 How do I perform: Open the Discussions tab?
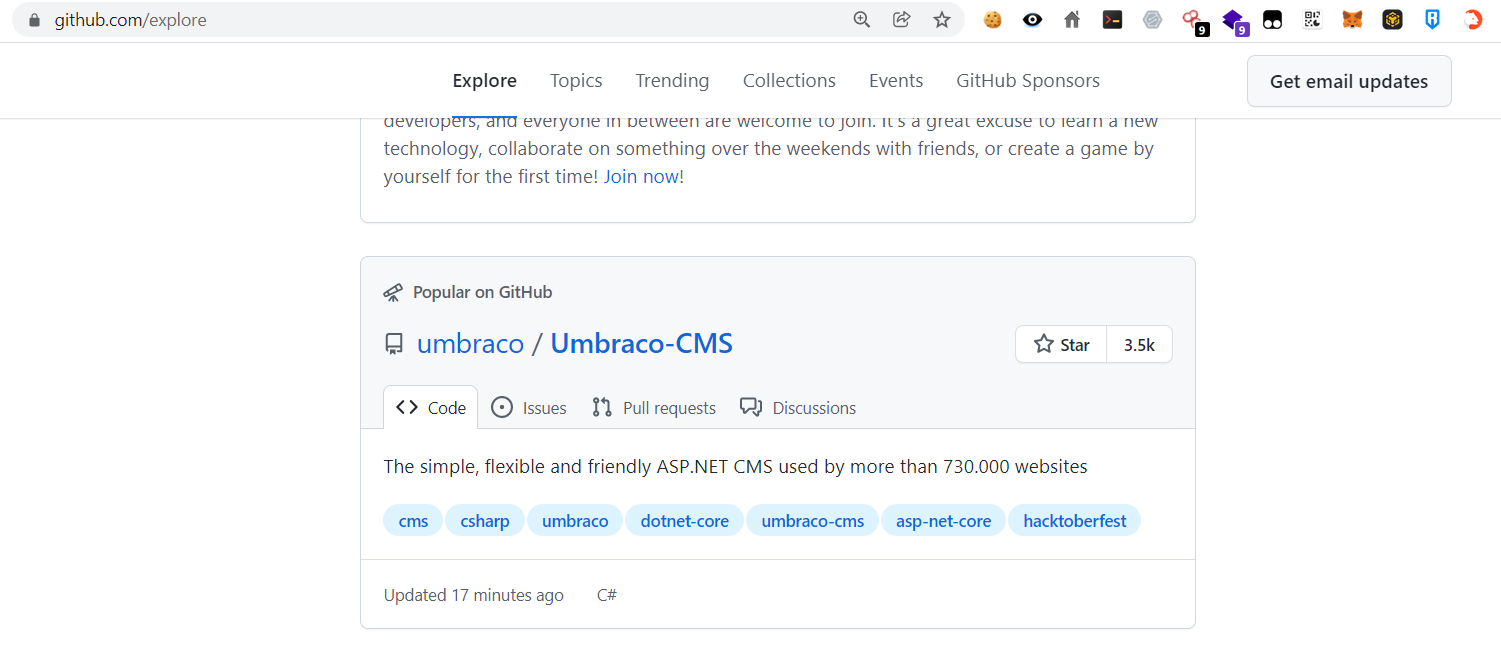point(797,407)
